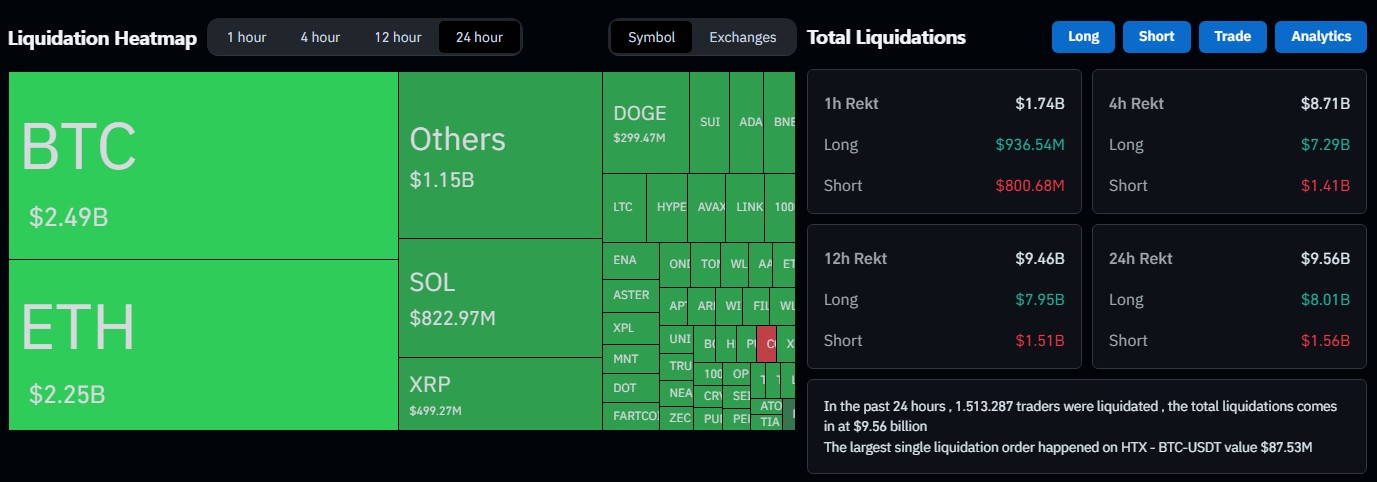Select the XRP heatmap tile
This screenshot has width=1377, height=482.
click(500, 393)
